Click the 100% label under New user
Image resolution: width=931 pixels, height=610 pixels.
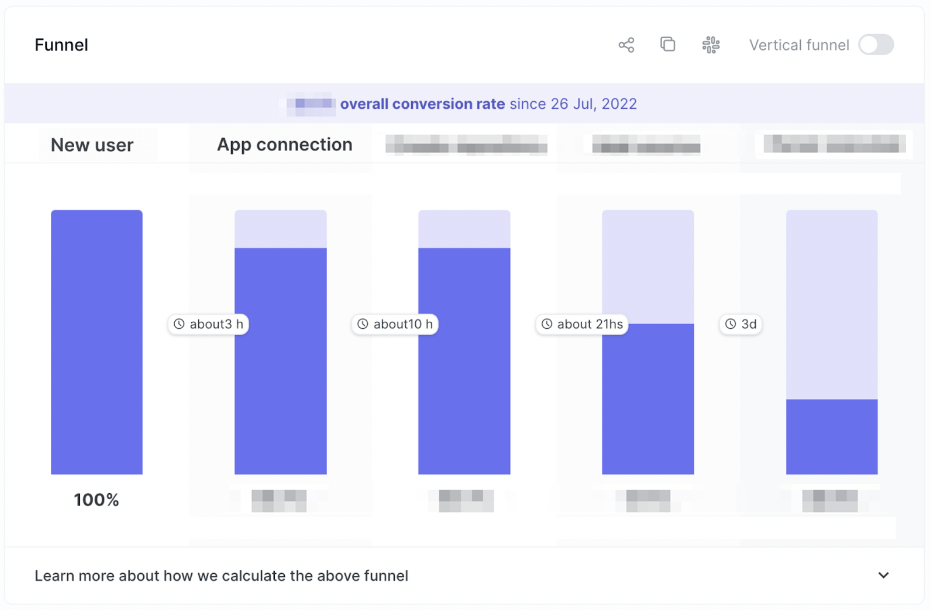pyautogui.click(x=96, y=500)
